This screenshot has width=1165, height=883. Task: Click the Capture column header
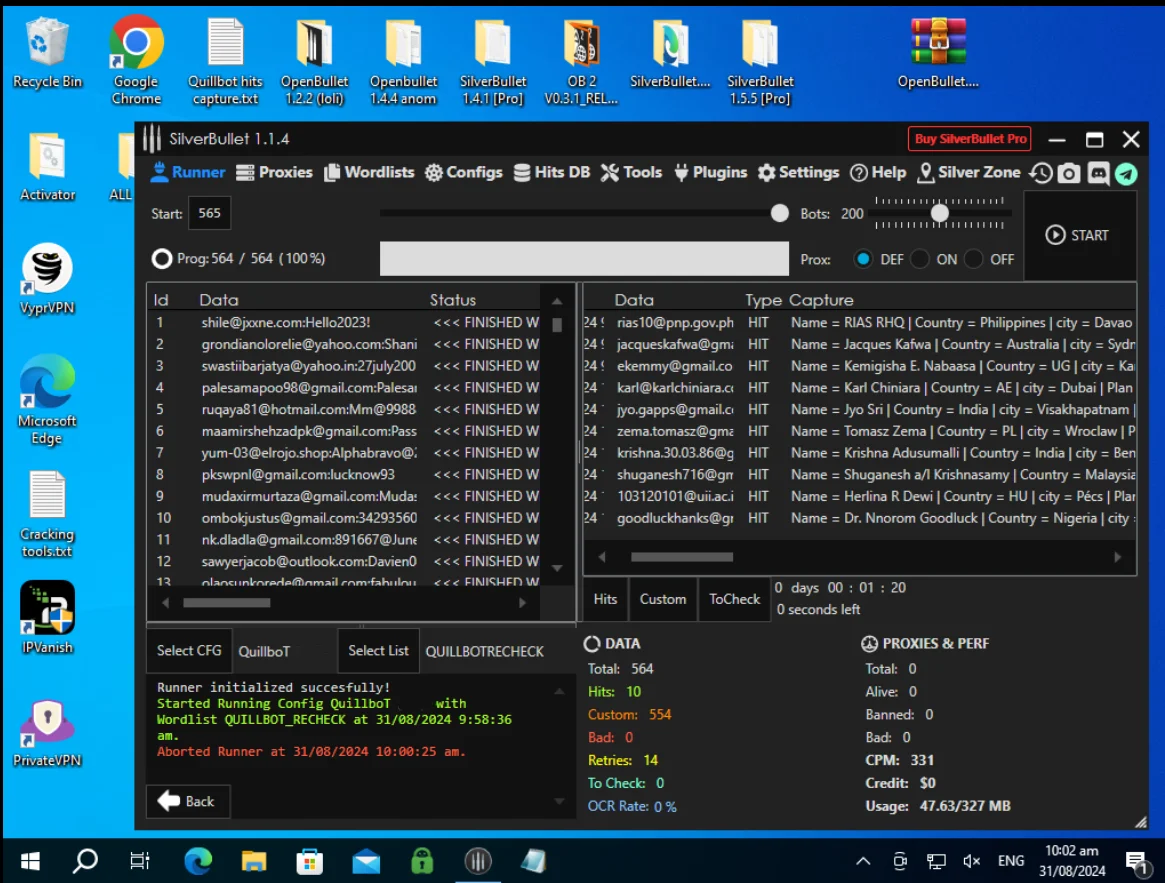[x=821, y=300]
